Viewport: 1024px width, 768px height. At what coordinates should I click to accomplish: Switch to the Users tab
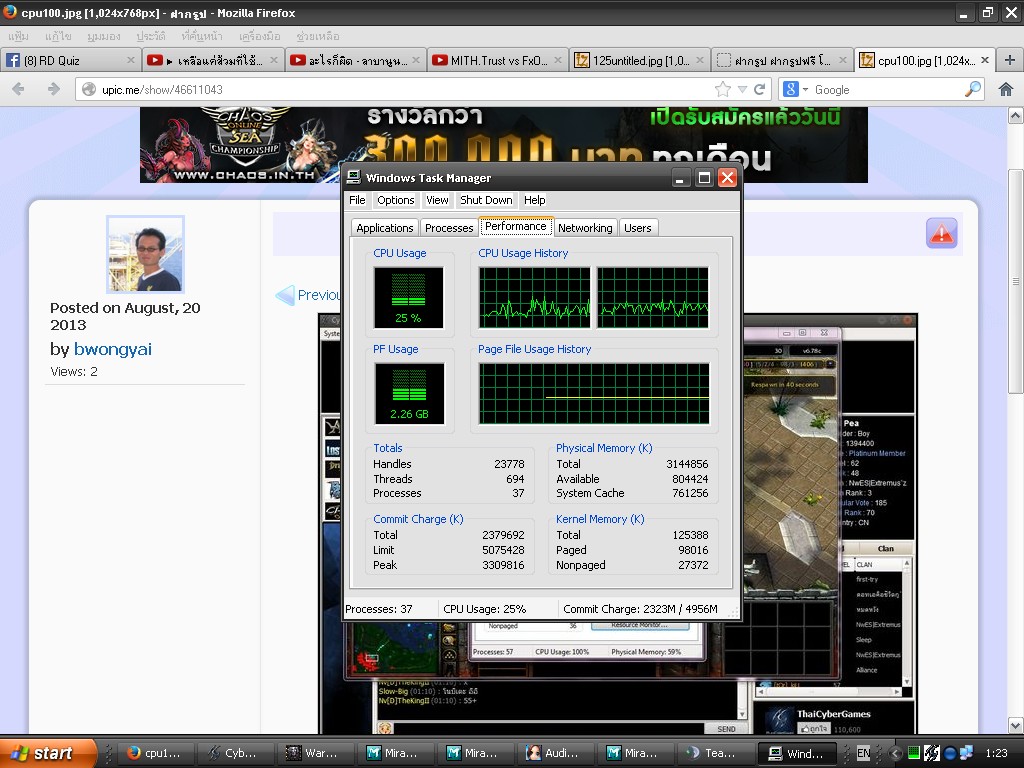(637, 228)
